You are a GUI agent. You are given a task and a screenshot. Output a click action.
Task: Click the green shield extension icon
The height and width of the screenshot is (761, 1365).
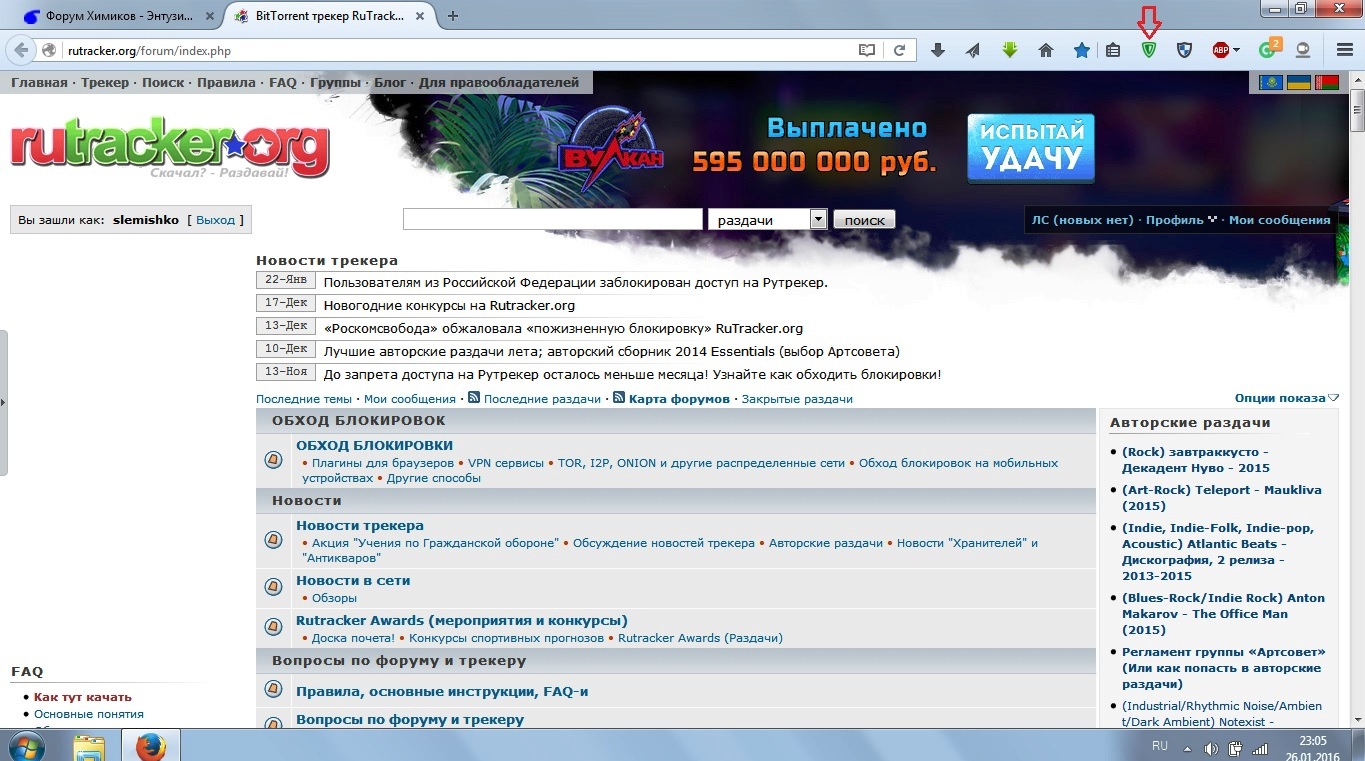click(1148, 50)
